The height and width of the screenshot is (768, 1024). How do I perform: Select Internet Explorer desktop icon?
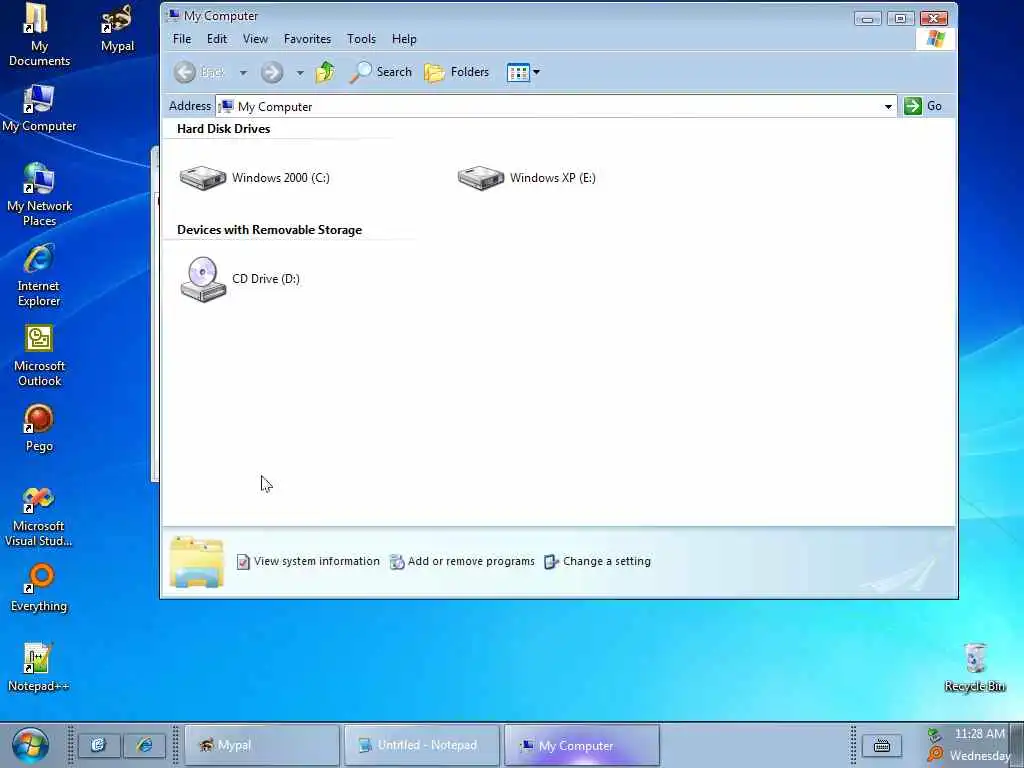(39, 275)
